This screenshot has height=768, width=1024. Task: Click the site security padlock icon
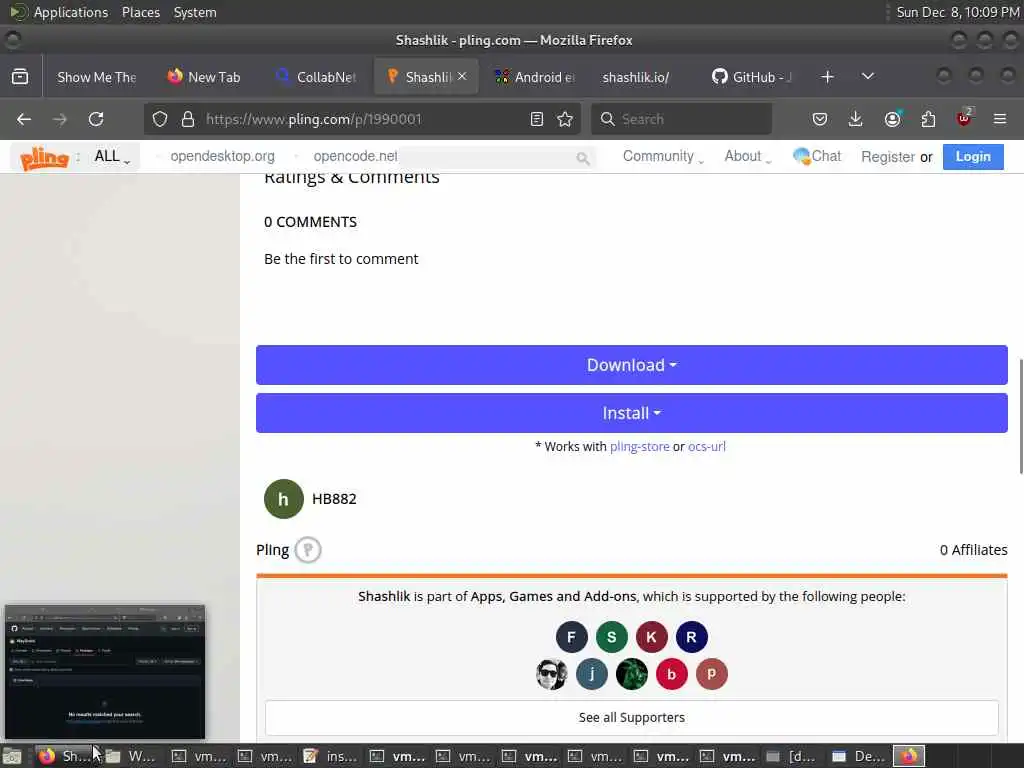(x=188, y=119)
